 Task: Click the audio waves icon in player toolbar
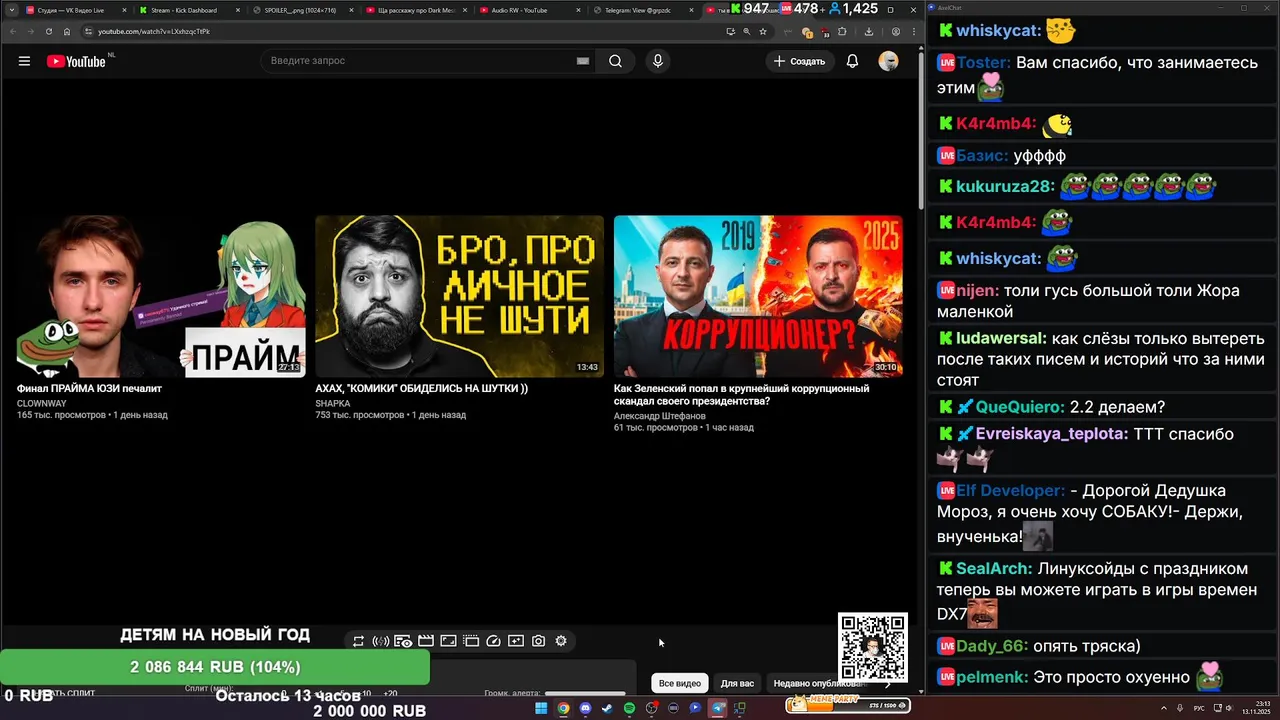coord(381,641)
